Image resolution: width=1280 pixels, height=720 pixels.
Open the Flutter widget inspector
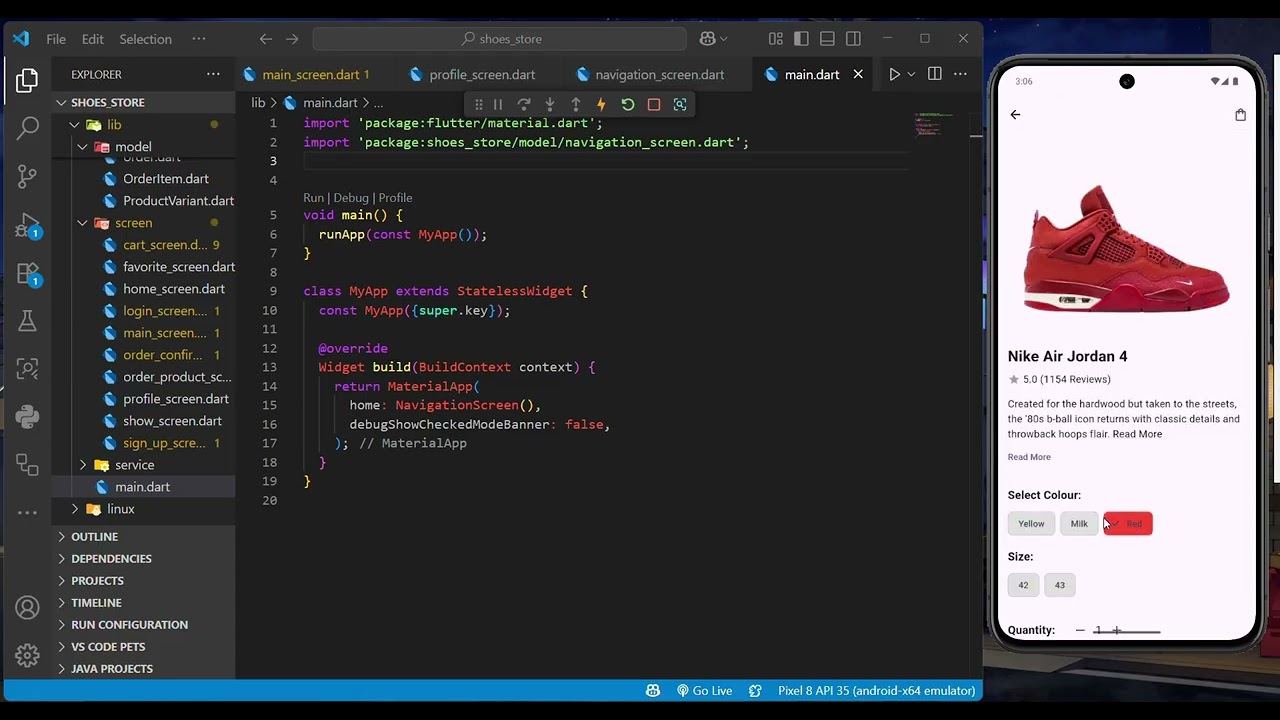(x=680, y=104)
